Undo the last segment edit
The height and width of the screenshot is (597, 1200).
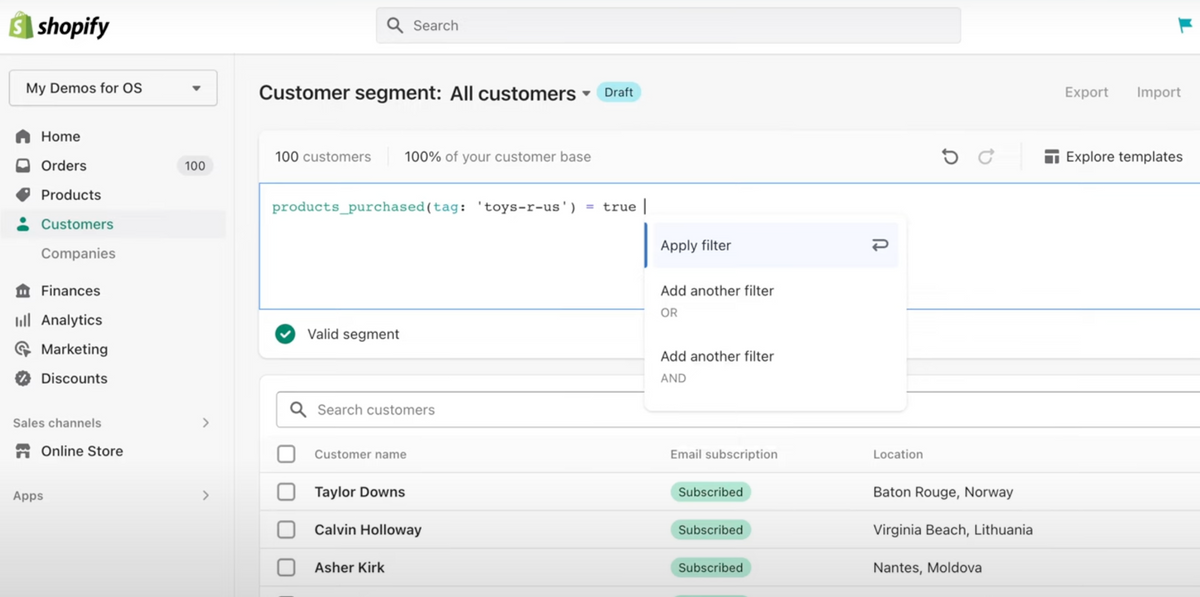click(x=949, y=156)
